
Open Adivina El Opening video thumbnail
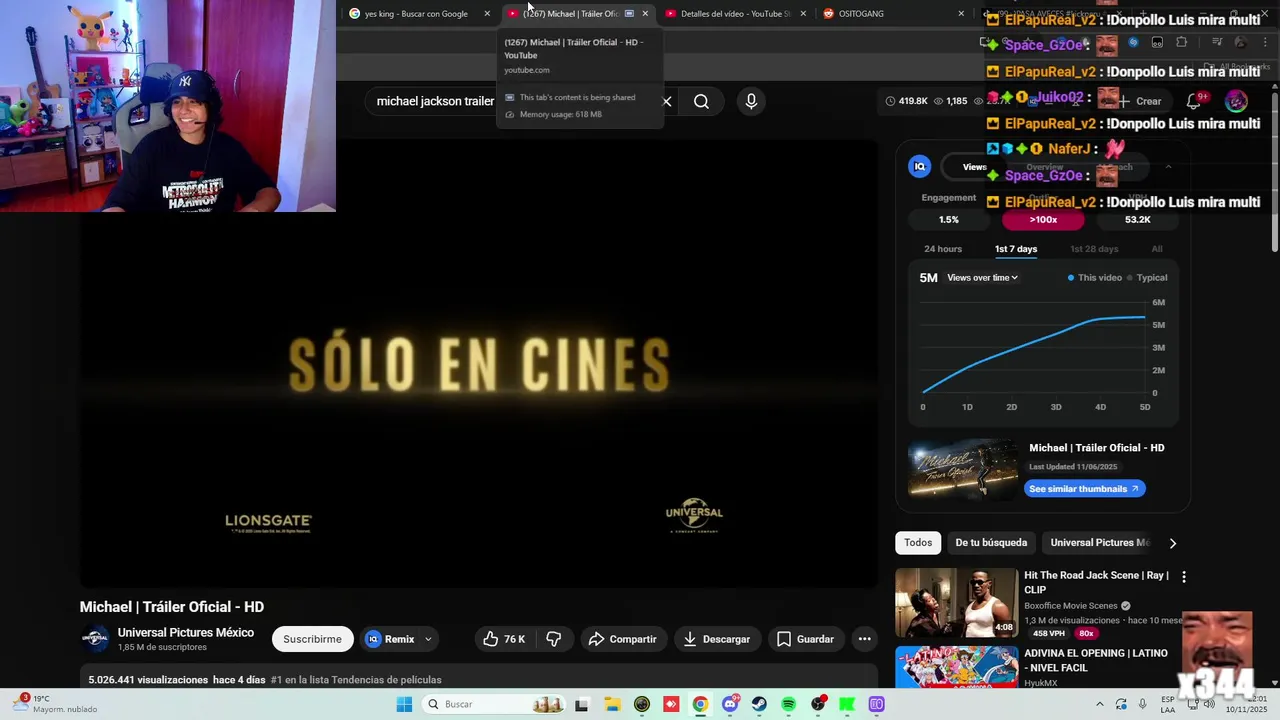tap(957, 668)
